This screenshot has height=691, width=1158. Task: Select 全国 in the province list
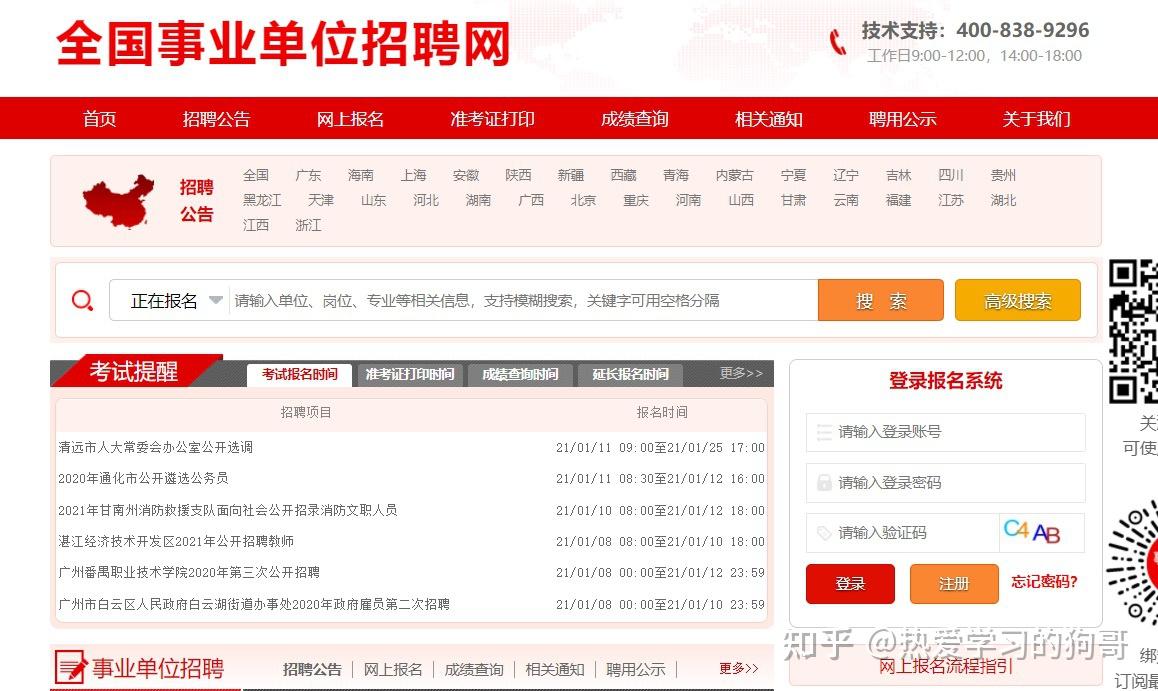point(256,175)
